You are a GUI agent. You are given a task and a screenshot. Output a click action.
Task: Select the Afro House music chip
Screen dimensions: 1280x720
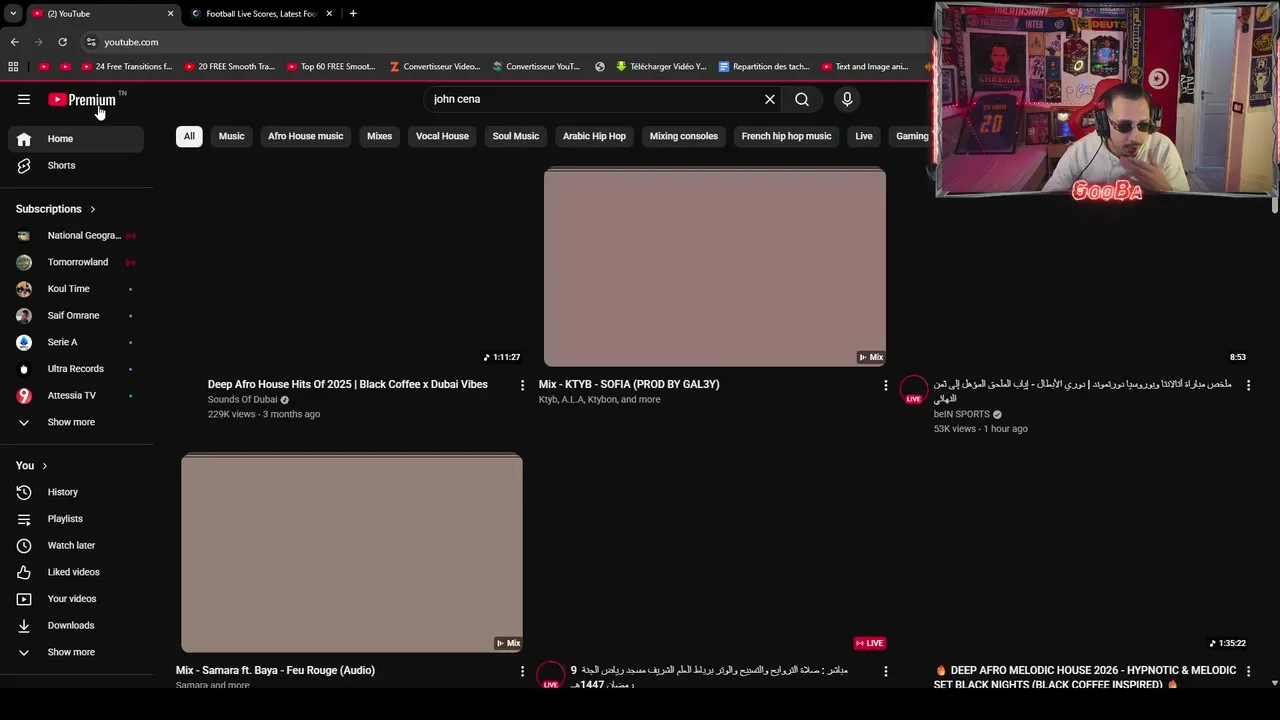[x=305, y=136]
